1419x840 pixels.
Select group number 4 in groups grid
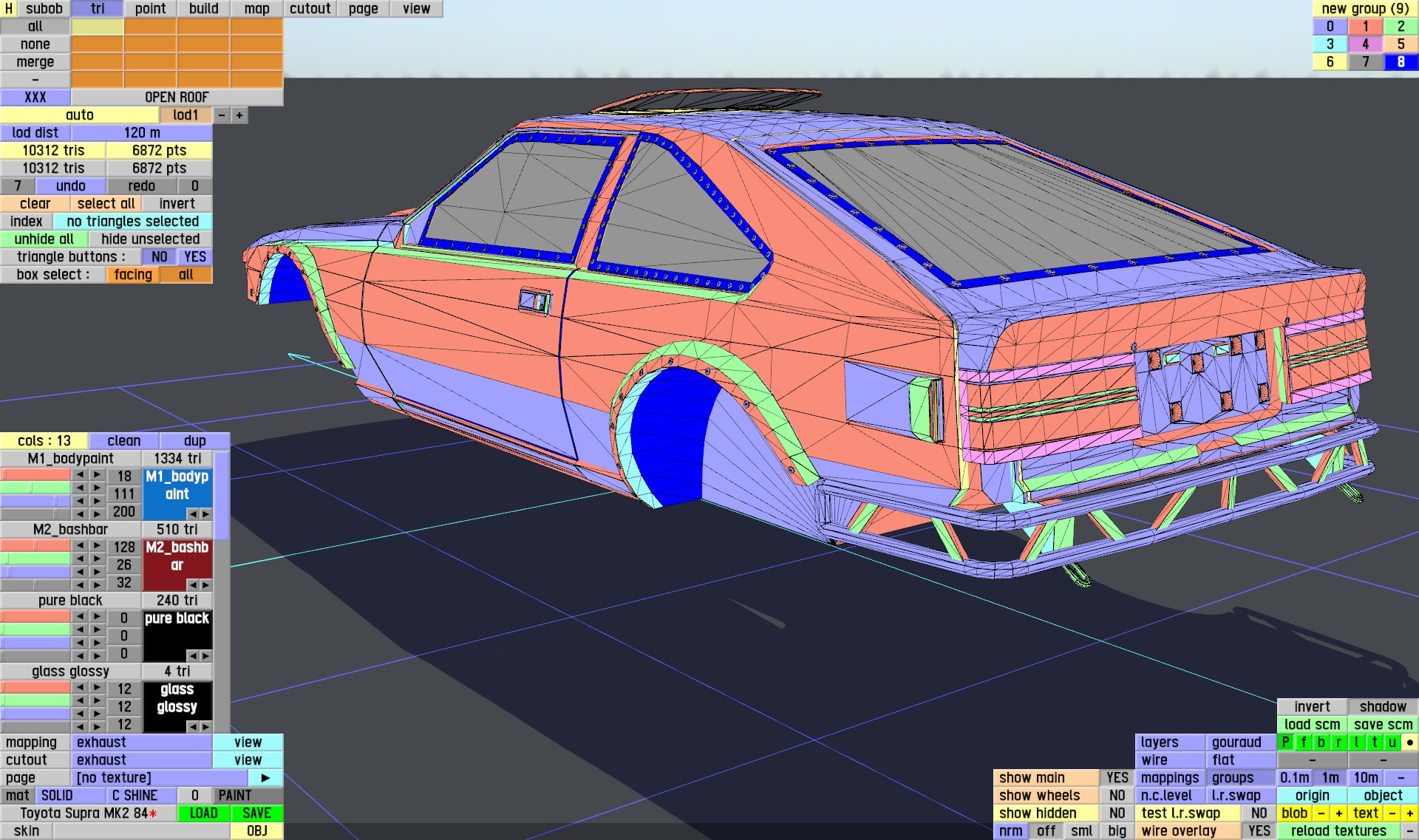pyautogui.click(x=1365, y=44)
